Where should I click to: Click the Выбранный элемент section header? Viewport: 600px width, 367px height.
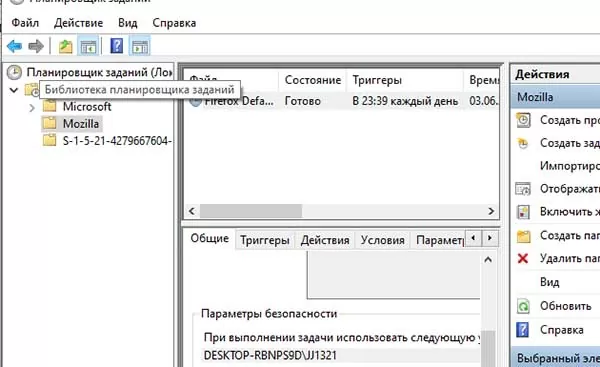[556, 359]
